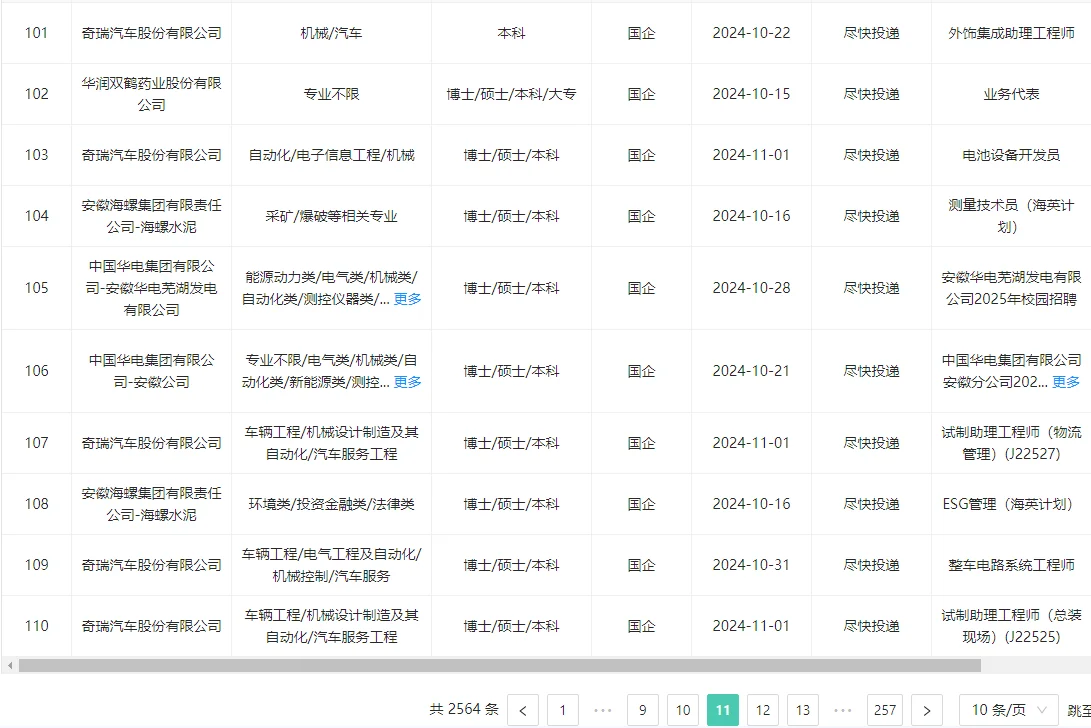Click 机械/汽车 major cell
Viewport: 1091px width, 728px height.
tap(331, 33)
